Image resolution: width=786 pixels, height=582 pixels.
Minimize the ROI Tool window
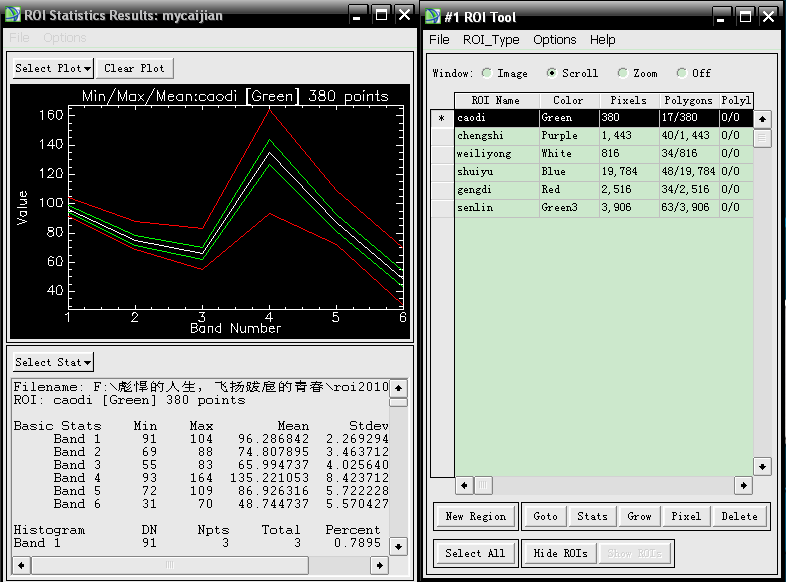[721, 17]
